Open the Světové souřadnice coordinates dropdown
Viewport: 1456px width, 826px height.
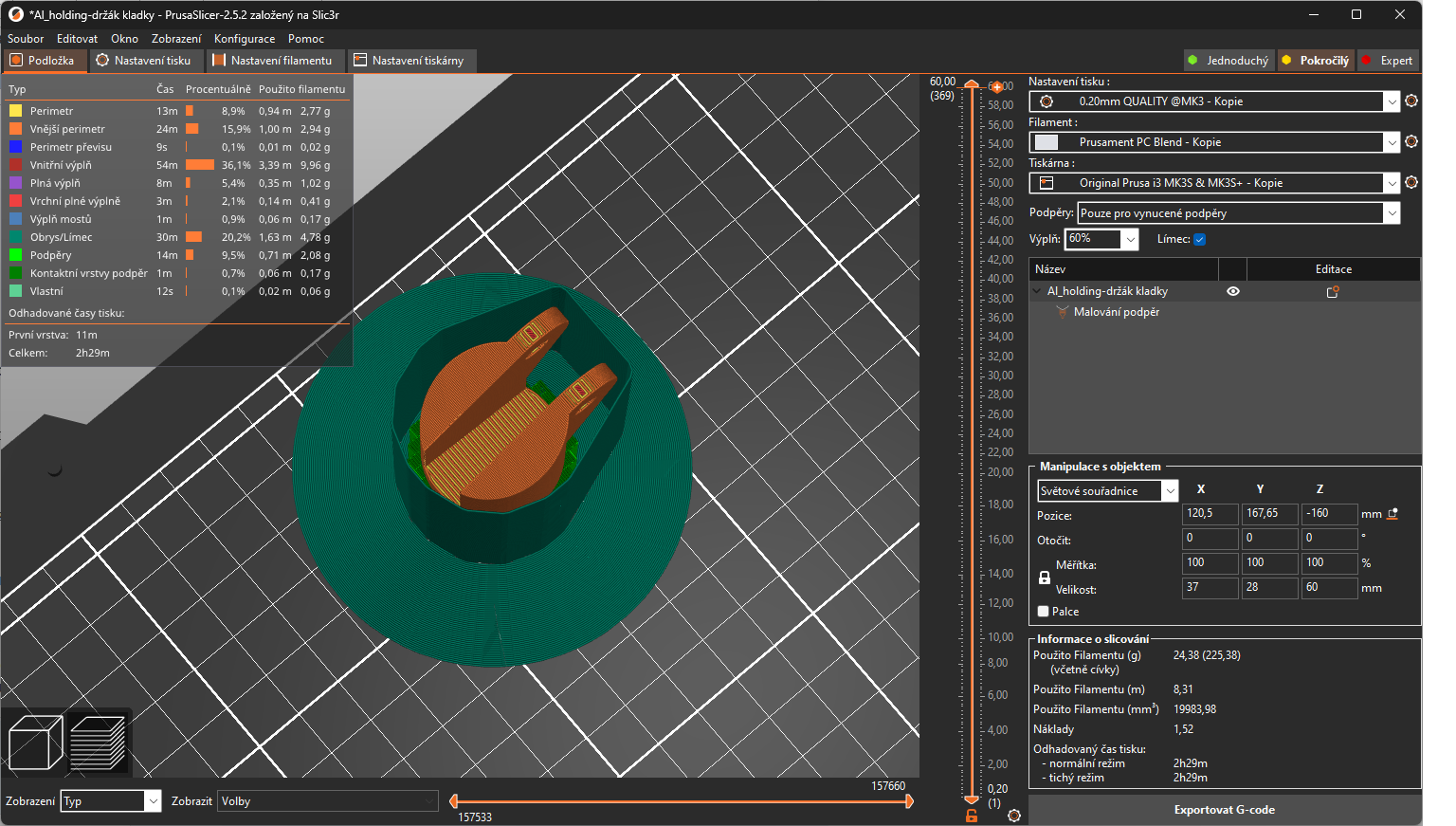tap(1170, 491)
